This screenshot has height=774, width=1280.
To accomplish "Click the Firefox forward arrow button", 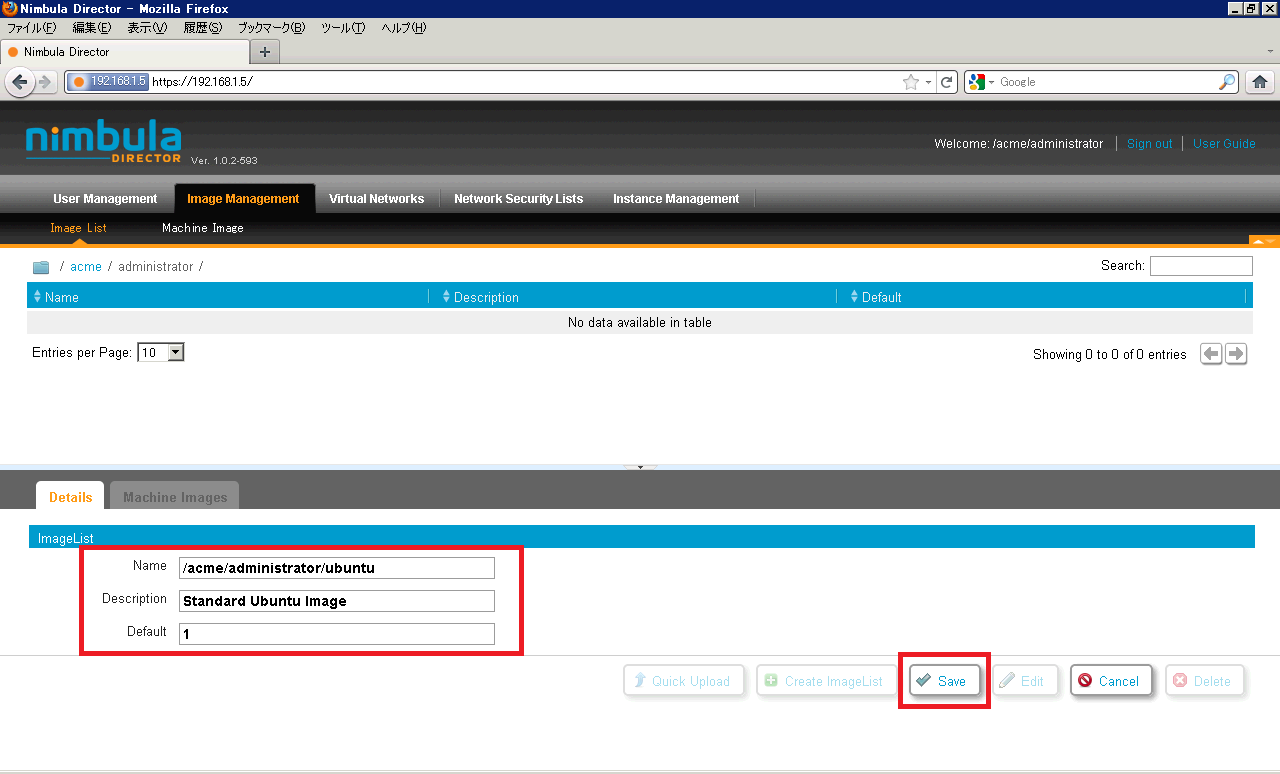I will click(46, 82).
